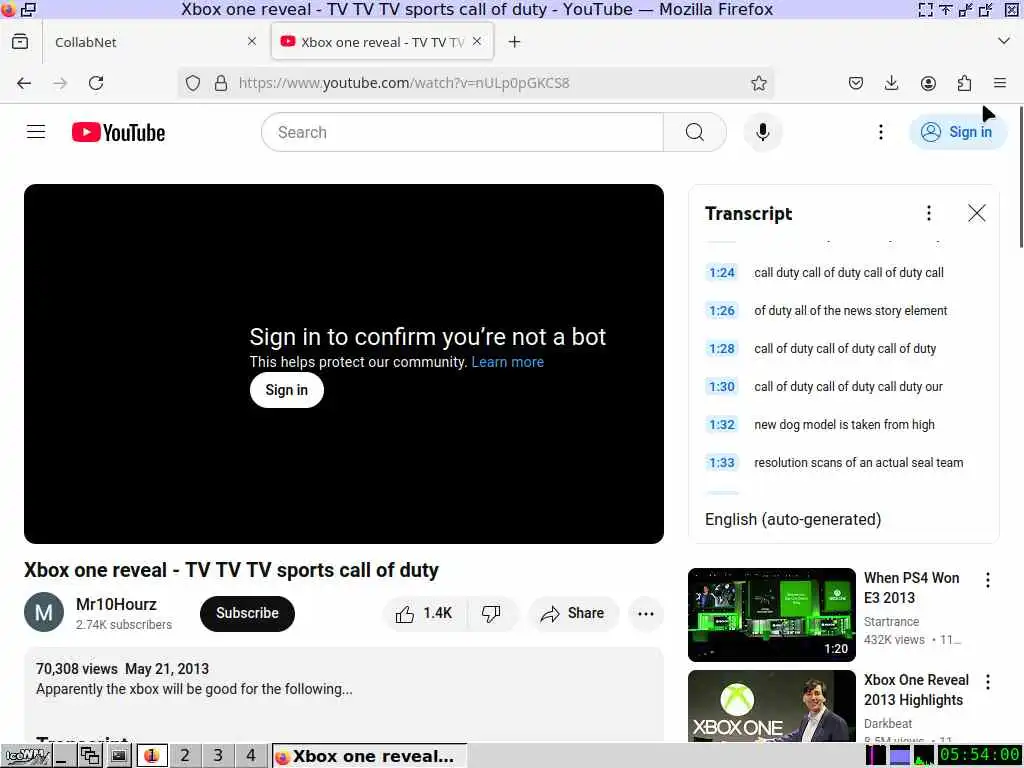Screen dimensions: 1024x768
Task: Go to YouTube home via logo
Action: click(118, 132)
